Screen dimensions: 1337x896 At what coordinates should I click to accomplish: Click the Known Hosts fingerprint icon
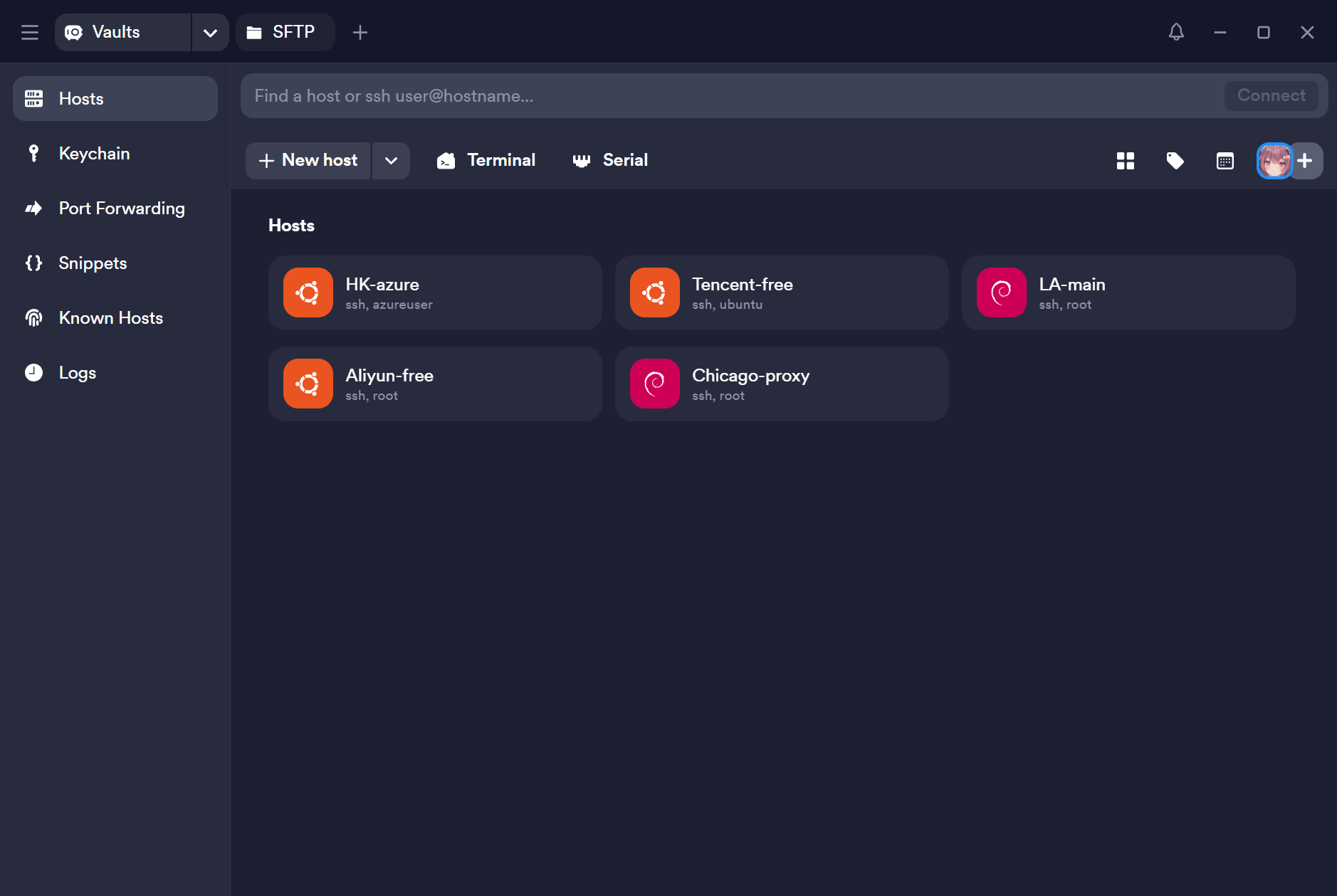33,317
